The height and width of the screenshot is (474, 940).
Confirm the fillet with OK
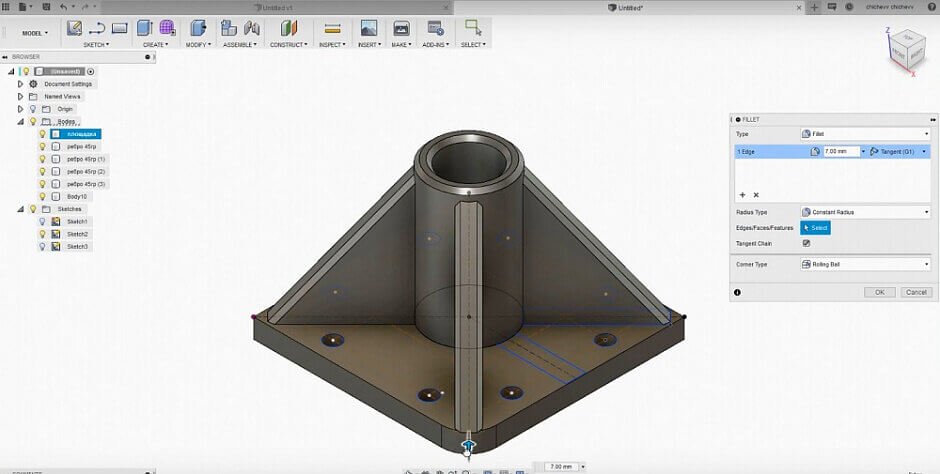click(879, 292)
